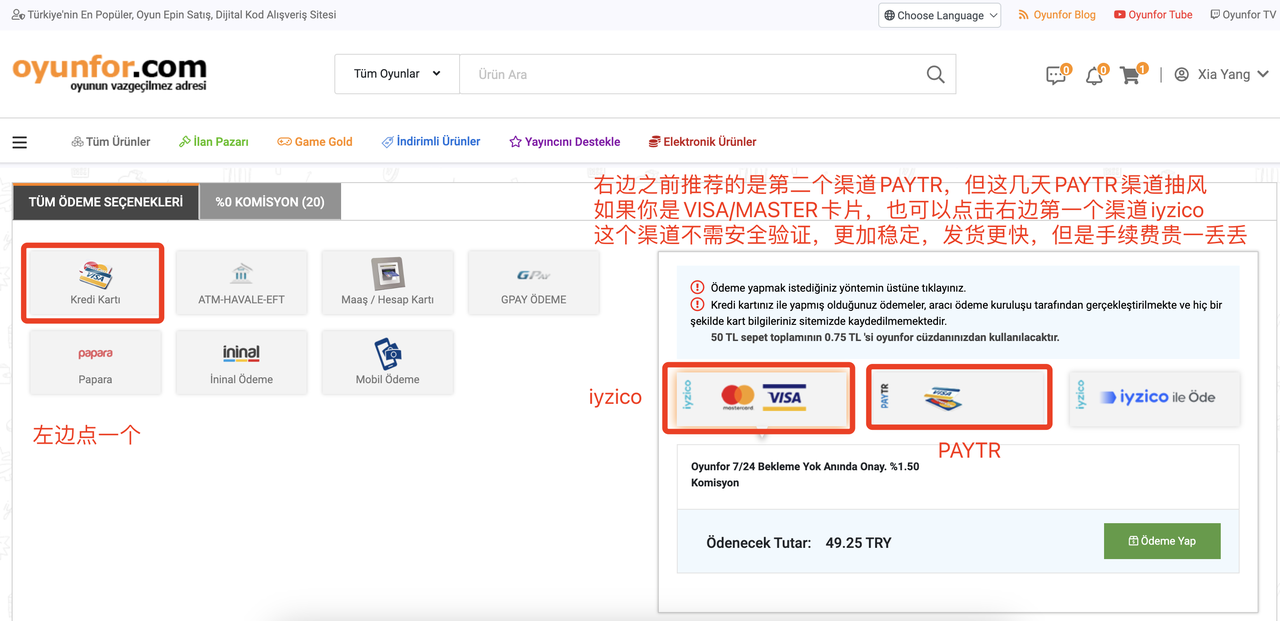
Task: Click the search magnifier icon
Action: [935, 75]
